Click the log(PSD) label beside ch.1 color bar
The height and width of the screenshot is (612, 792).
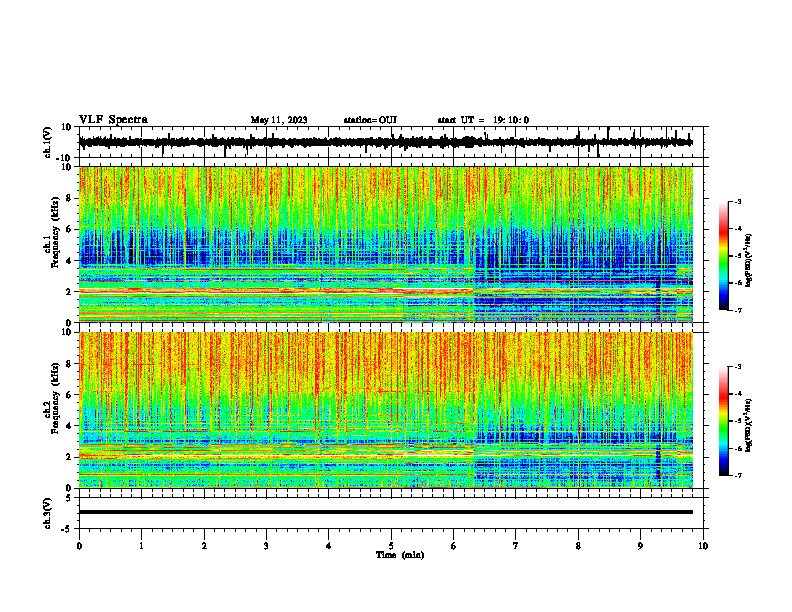(x=749, y=261)
